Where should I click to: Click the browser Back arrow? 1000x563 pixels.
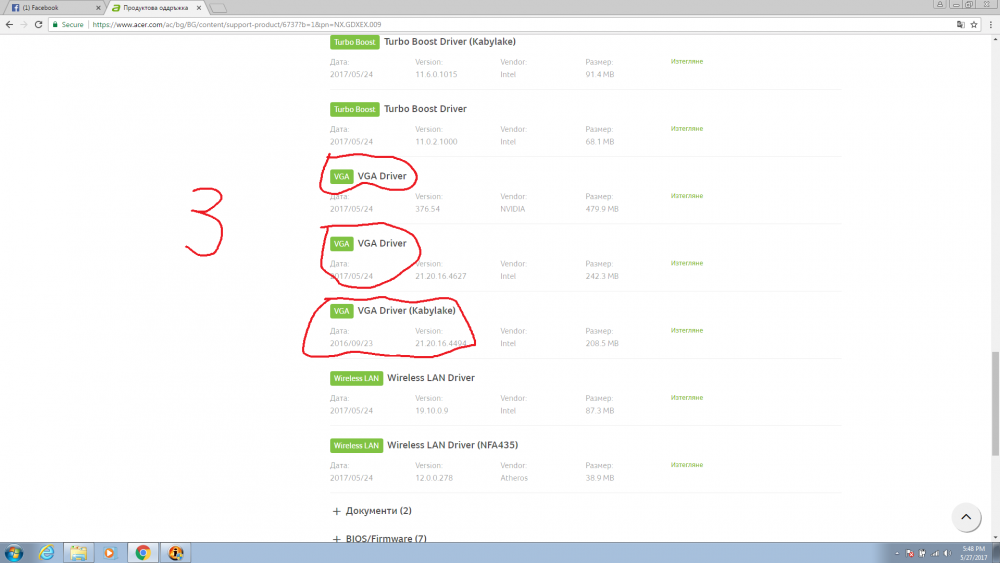[x=9, y=24]
